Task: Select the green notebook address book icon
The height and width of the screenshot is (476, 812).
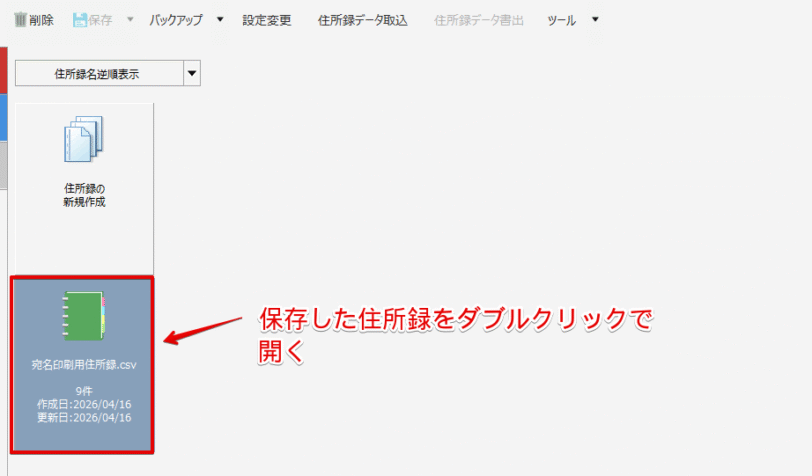Action: pos(84,315)
